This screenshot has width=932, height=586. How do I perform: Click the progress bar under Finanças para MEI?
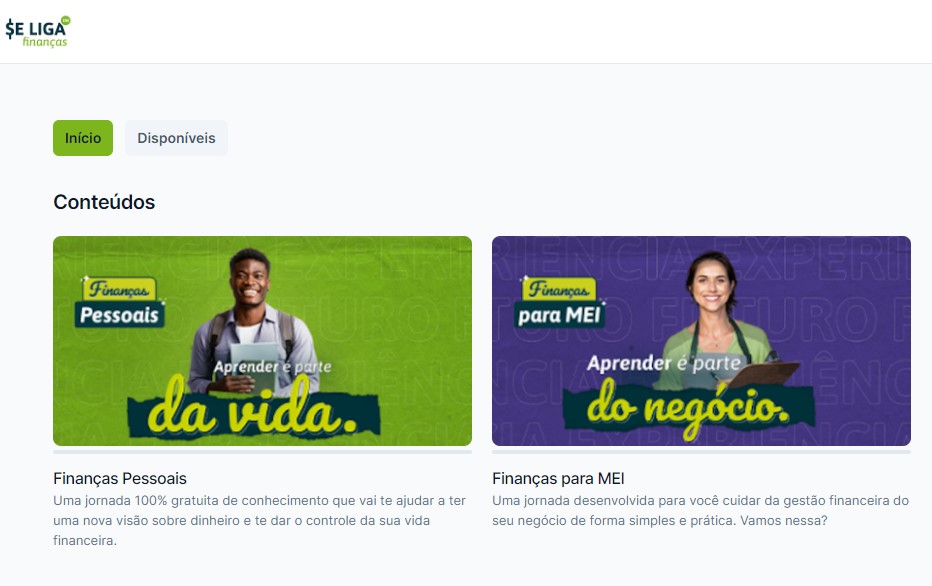click(701, 452)
